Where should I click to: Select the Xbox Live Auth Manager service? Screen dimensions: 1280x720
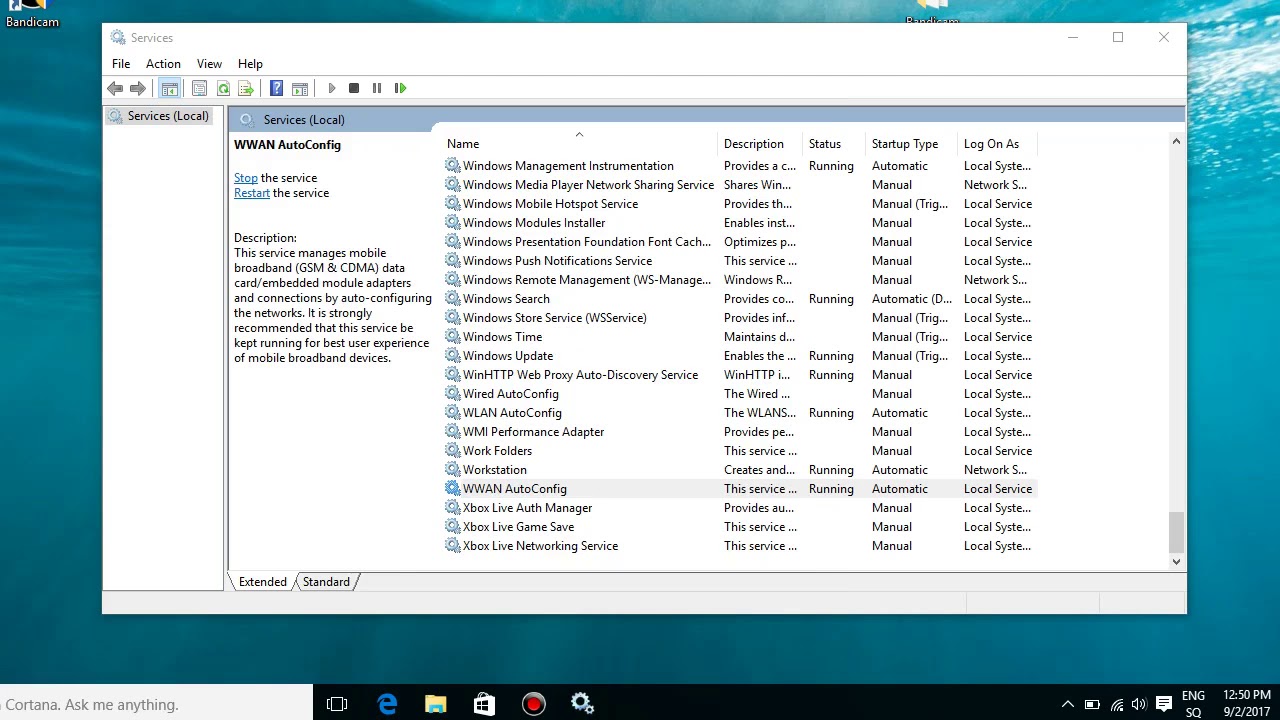pyautogui.click(x=740, y=508)
